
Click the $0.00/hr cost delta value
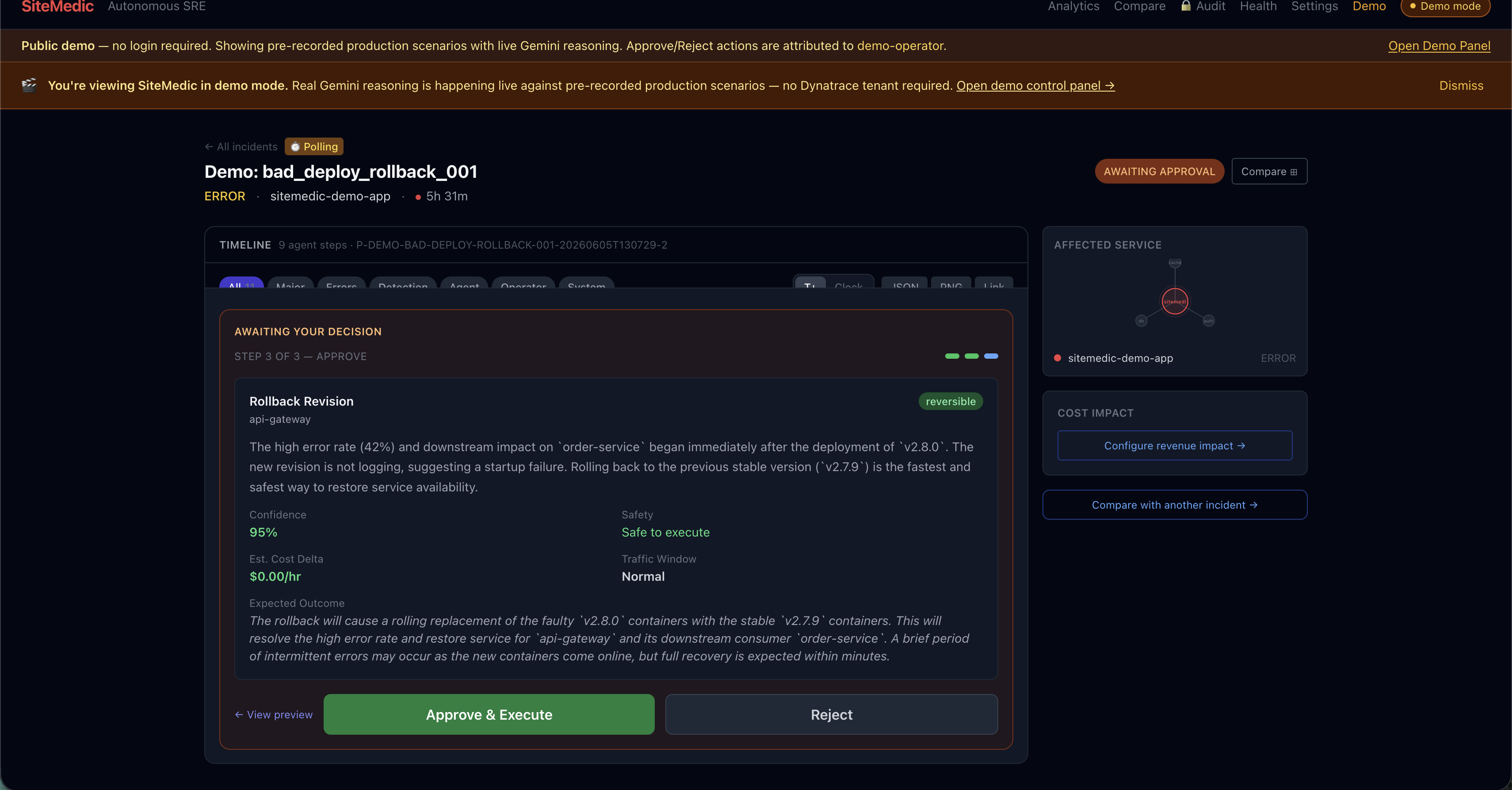point(275,577)
